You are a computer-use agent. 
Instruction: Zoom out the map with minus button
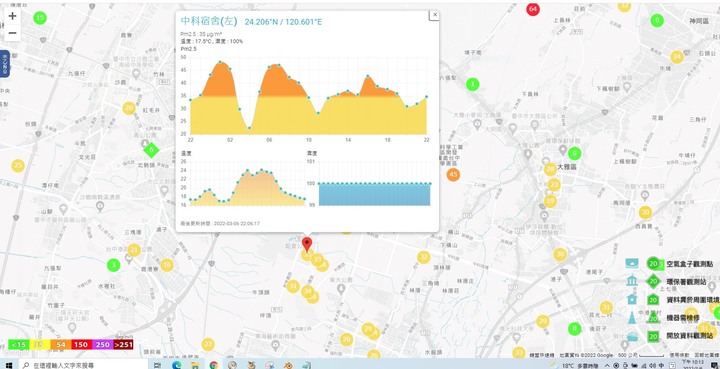(12, 33)
